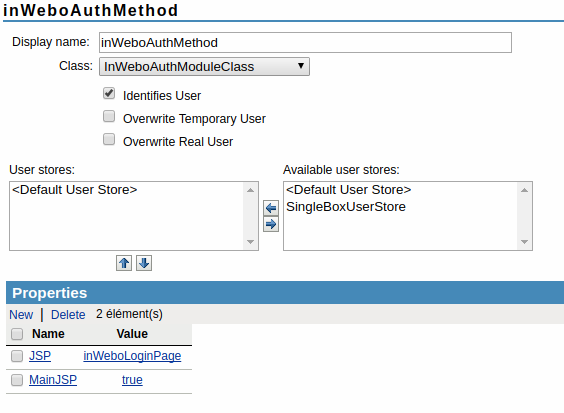Image resolution: width=564 pixels, height=413 pixels.
Task: Uncheck the Identifies User checkbox
Action: 109,94
